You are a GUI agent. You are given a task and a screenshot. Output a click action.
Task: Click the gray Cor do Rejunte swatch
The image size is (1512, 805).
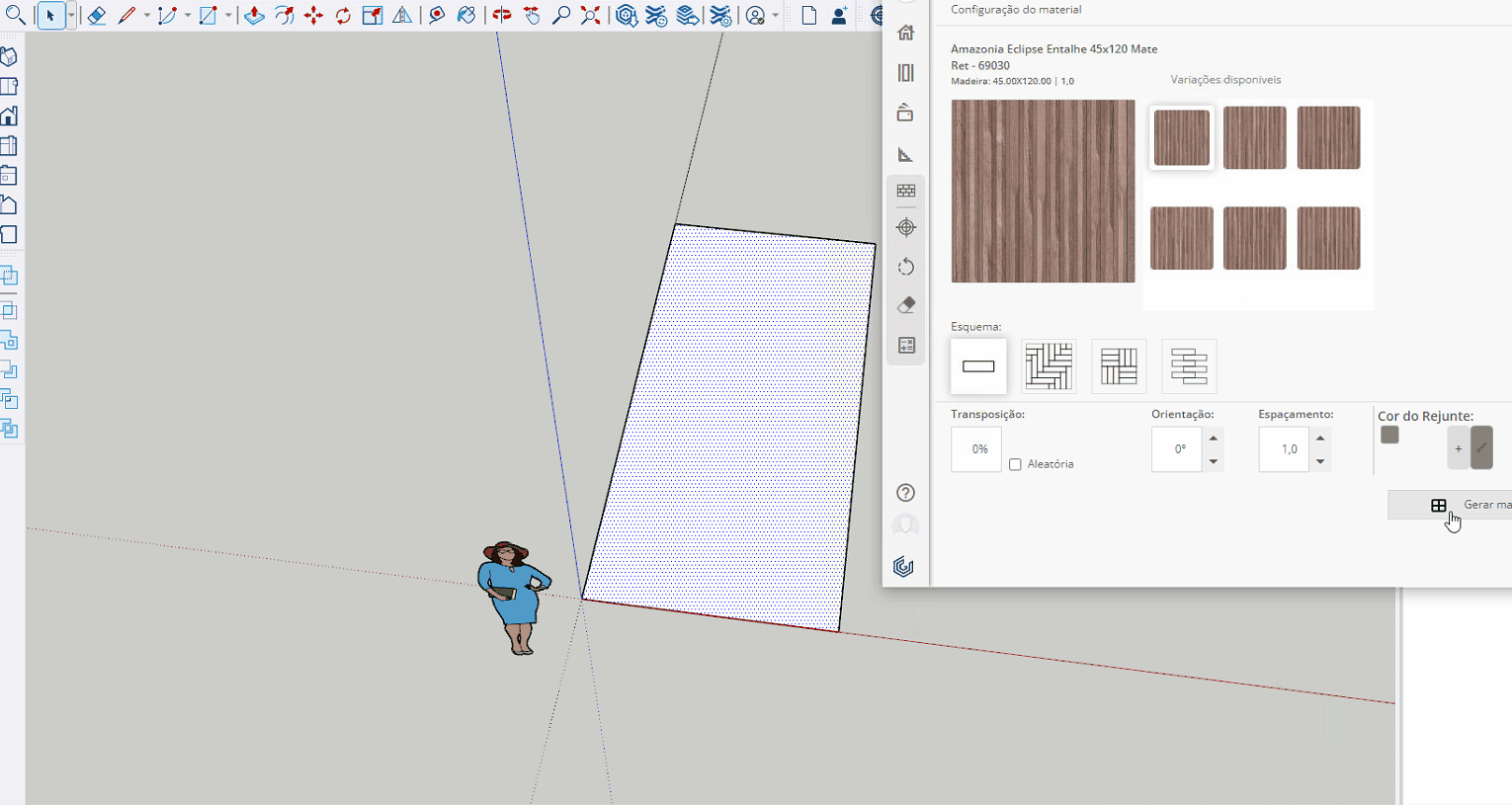[x=1389, y=436]
